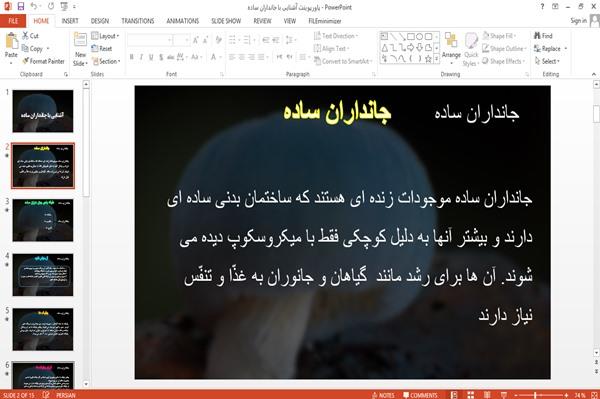Open the FILE tab
600x399 pixels.
click(x=13, y=21)
